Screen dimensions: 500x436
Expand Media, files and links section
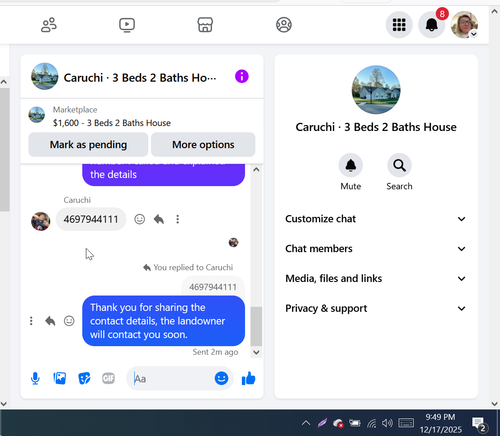[376, 278]
